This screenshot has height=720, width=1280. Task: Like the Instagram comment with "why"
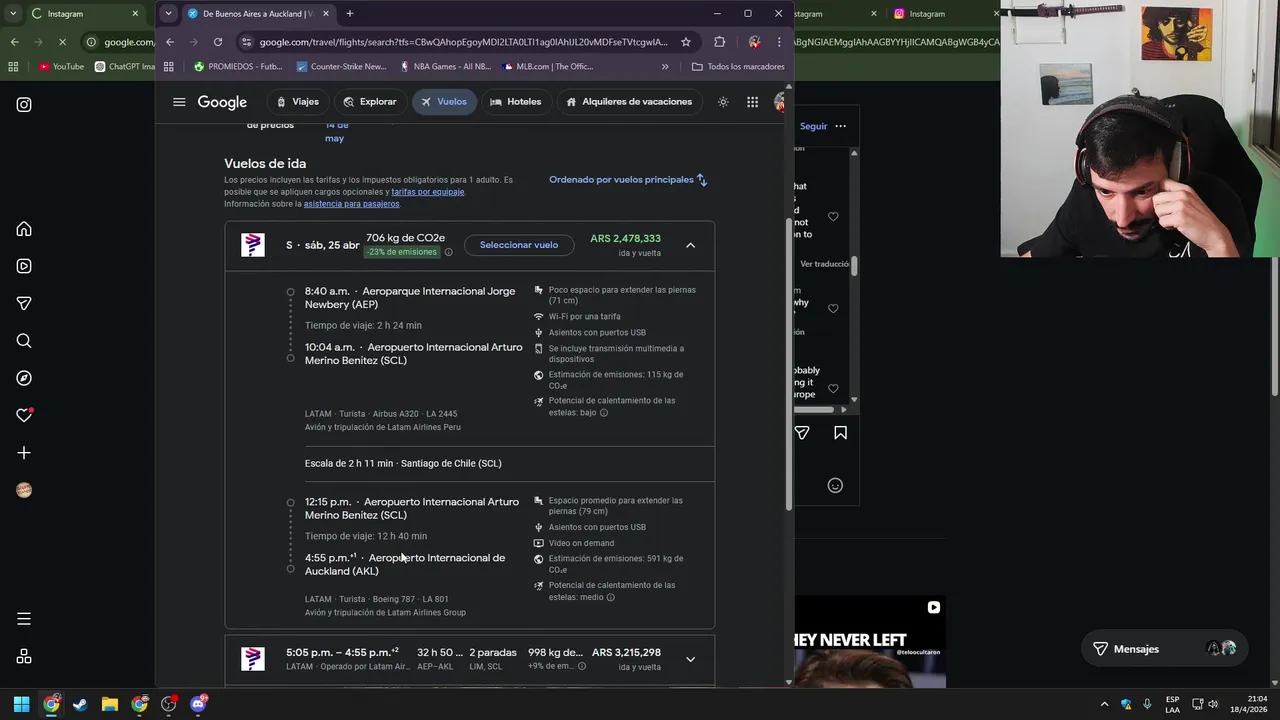pos(833,308)
